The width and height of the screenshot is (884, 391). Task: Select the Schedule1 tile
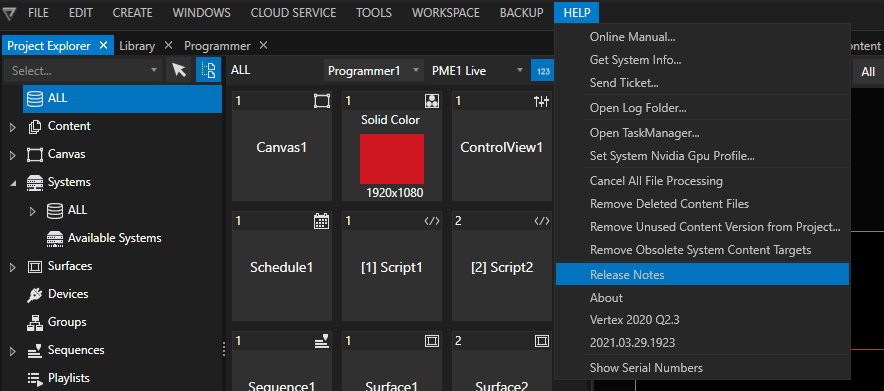281,266
